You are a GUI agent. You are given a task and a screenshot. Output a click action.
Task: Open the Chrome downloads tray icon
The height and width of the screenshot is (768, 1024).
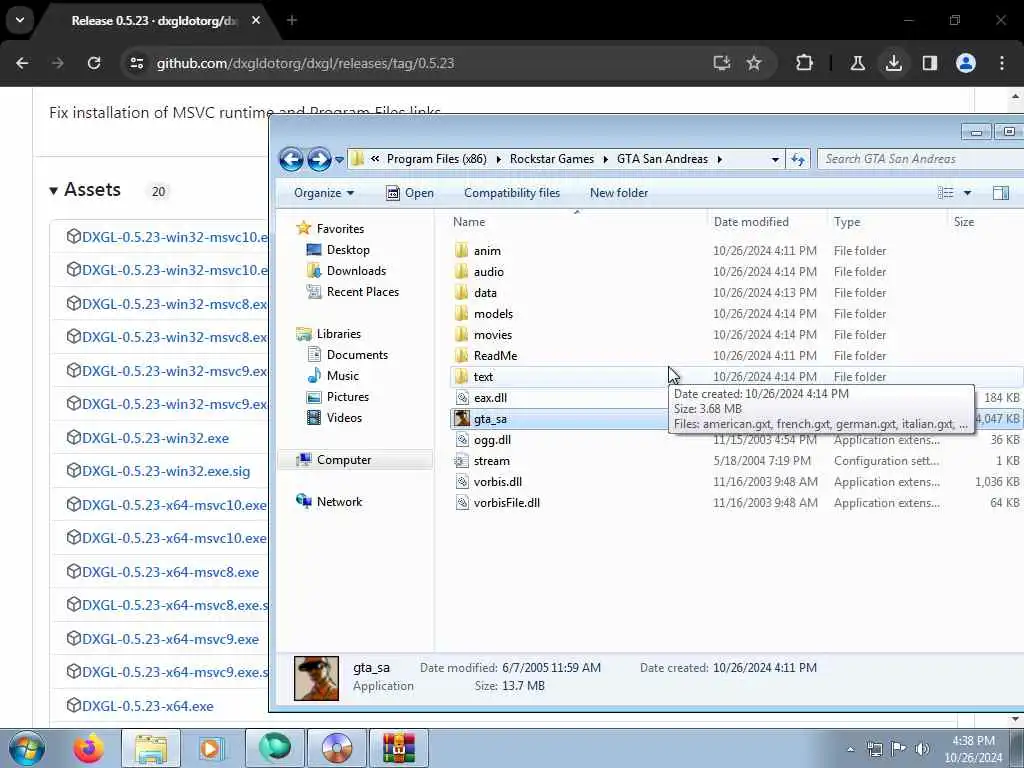click(x=893, y=63)
